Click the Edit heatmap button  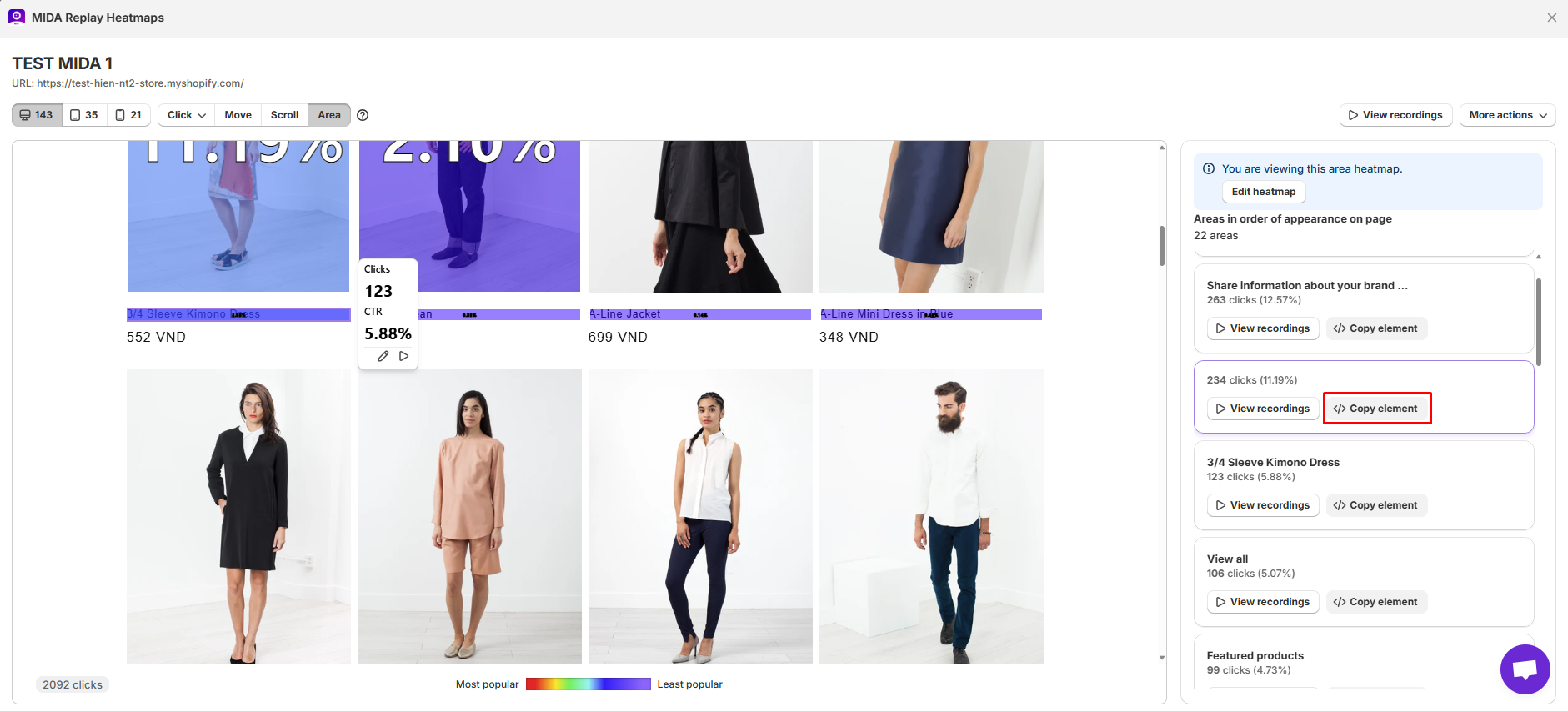point(1263,192)
